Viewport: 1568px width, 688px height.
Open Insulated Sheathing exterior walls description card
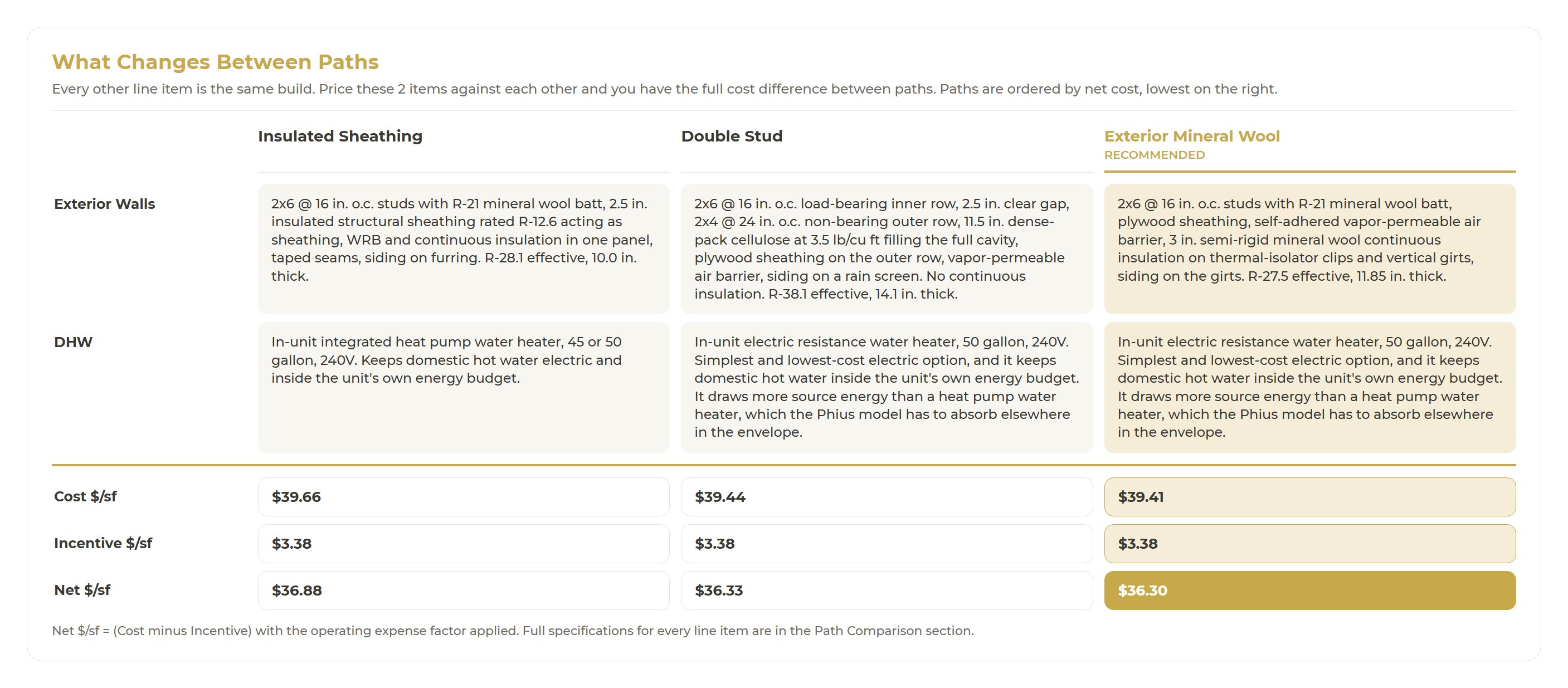463,249
